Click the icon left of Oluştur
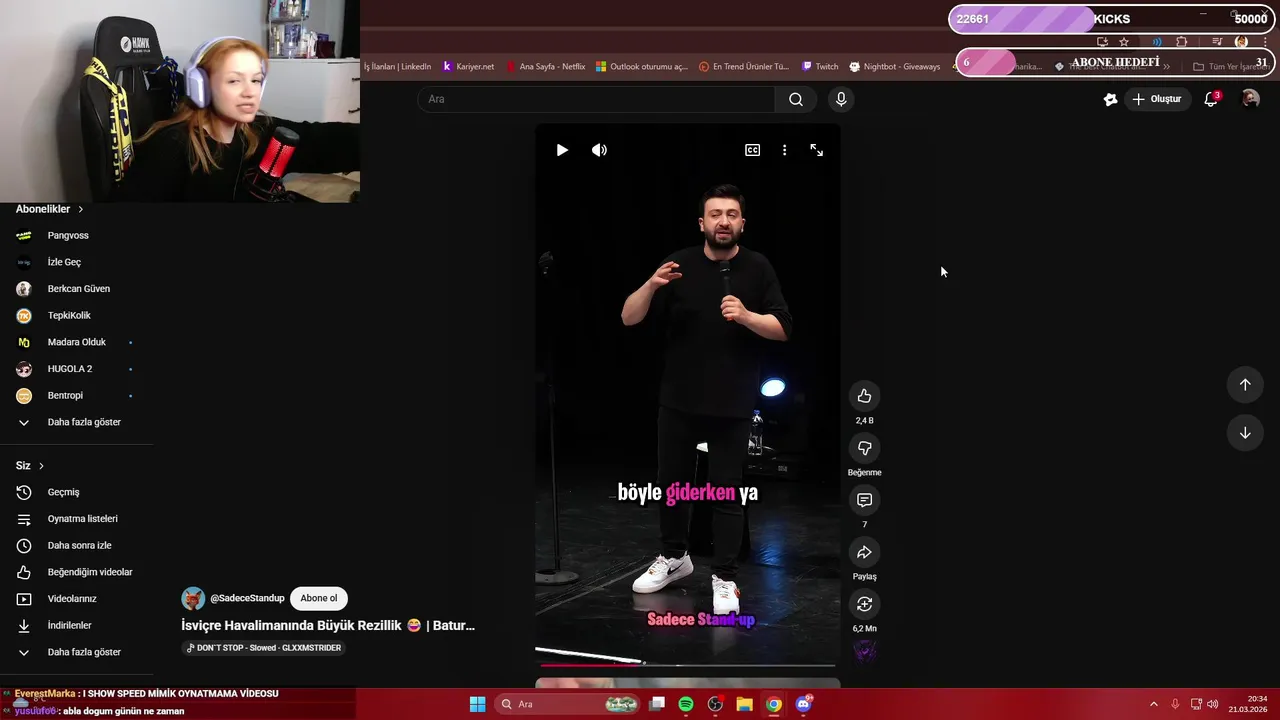1280x720 pixels. pyautogui.click(x=1110, y=99)
